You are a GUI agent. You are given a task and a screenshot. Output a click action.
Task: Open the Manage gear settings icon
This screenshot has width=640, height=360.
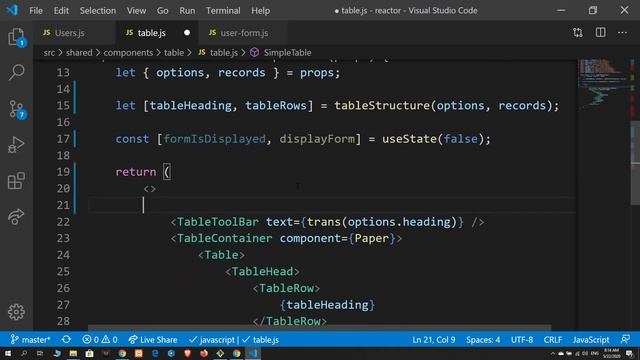pos(16,312)
